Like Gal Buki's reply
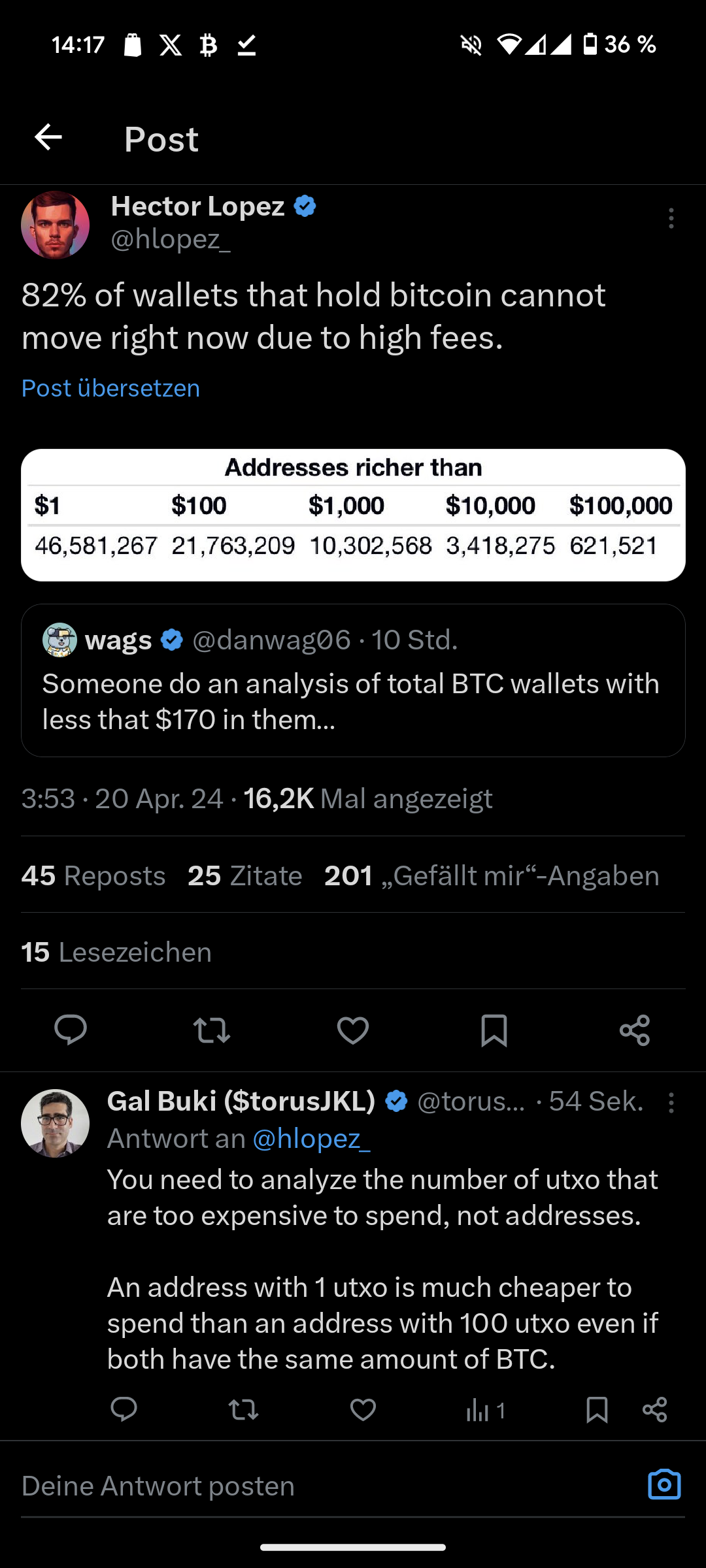This screenshot has height=1568, width=706. tap(363, 1410)
